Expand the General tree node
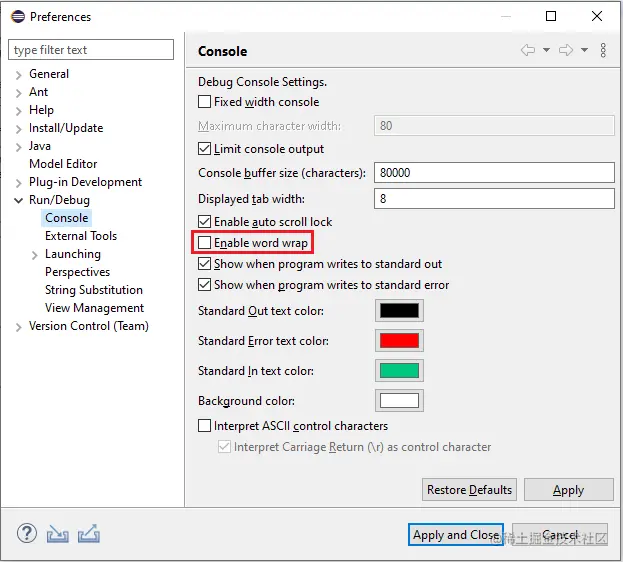 click(x=18, y=75)
